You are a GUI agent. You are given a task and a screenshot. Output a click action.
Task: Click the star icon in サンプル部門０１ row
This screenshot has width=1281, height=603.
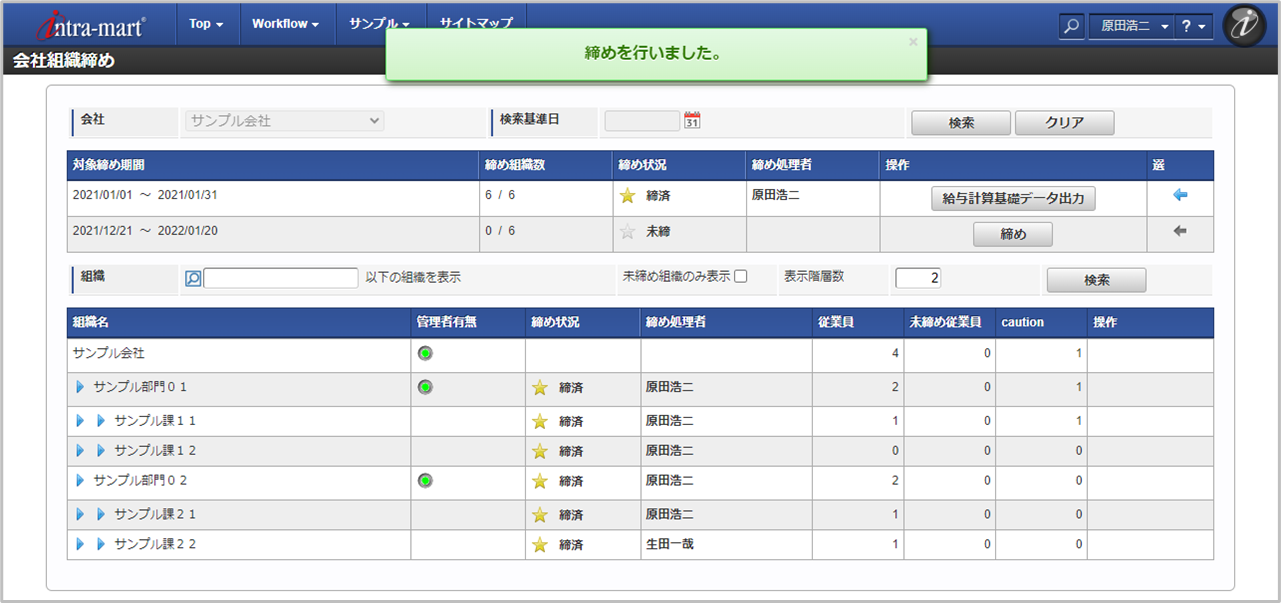click(x=540, y=388)
